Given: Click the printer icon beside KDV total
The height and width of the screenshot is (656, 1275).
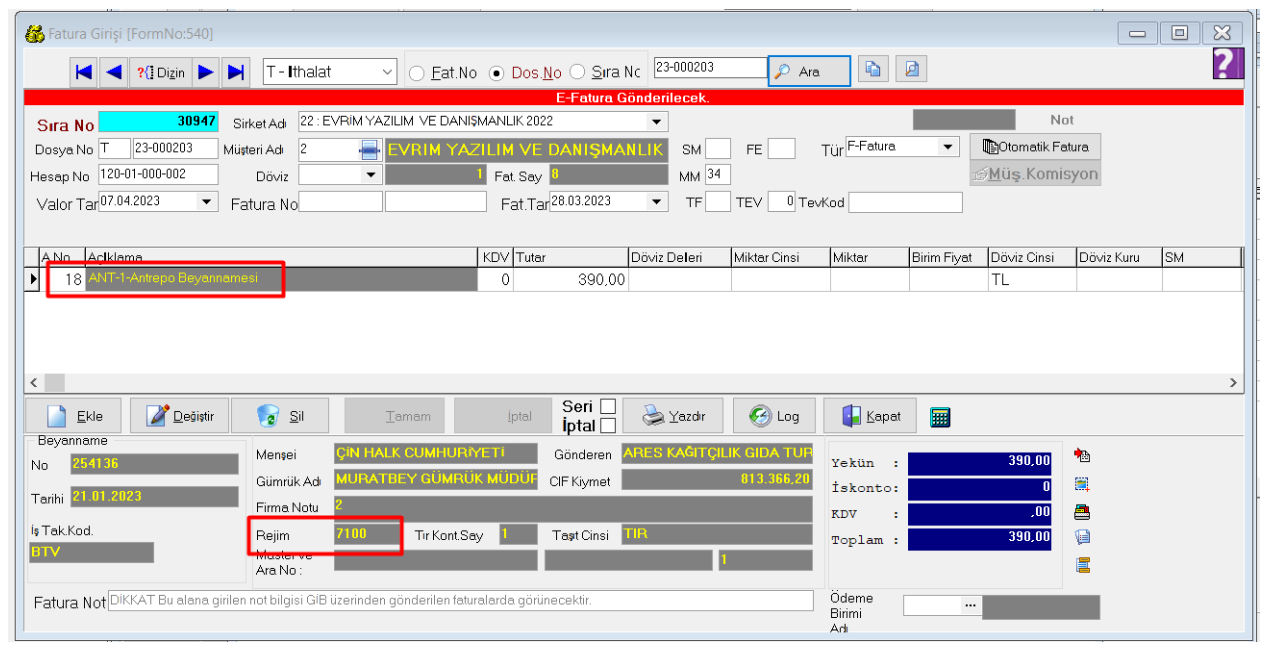Looking at the screenshot, I should tap(1081, 511).
